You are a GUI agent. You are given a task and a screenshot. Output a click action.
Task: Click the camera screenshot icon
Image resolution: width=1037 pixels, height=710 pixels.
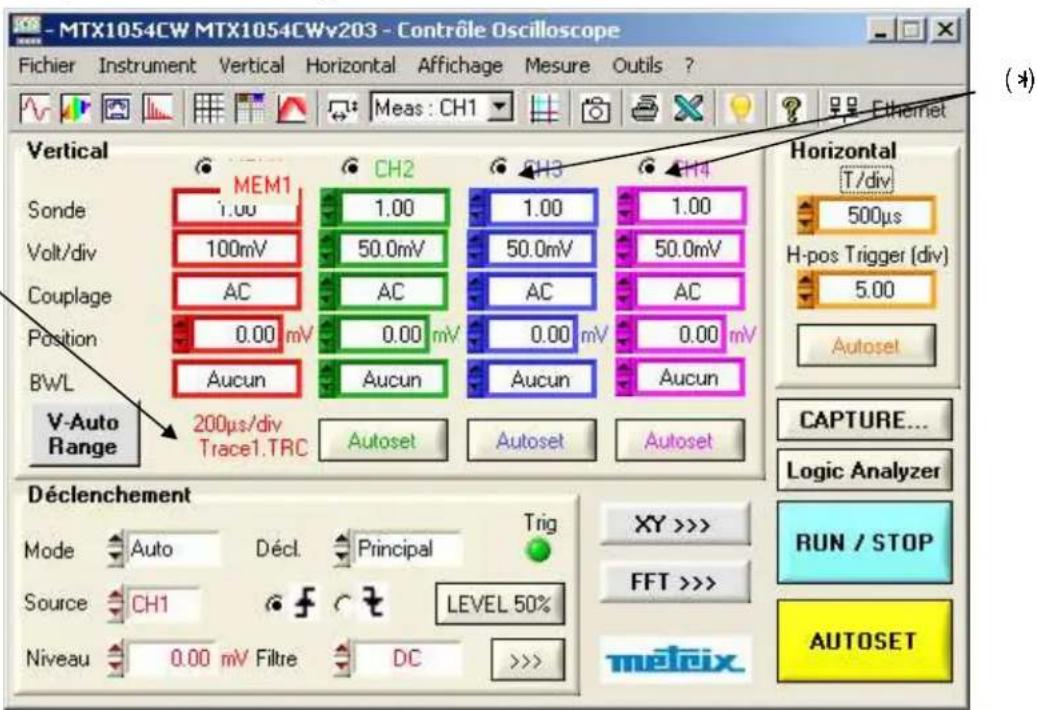[x=595, y=110]
